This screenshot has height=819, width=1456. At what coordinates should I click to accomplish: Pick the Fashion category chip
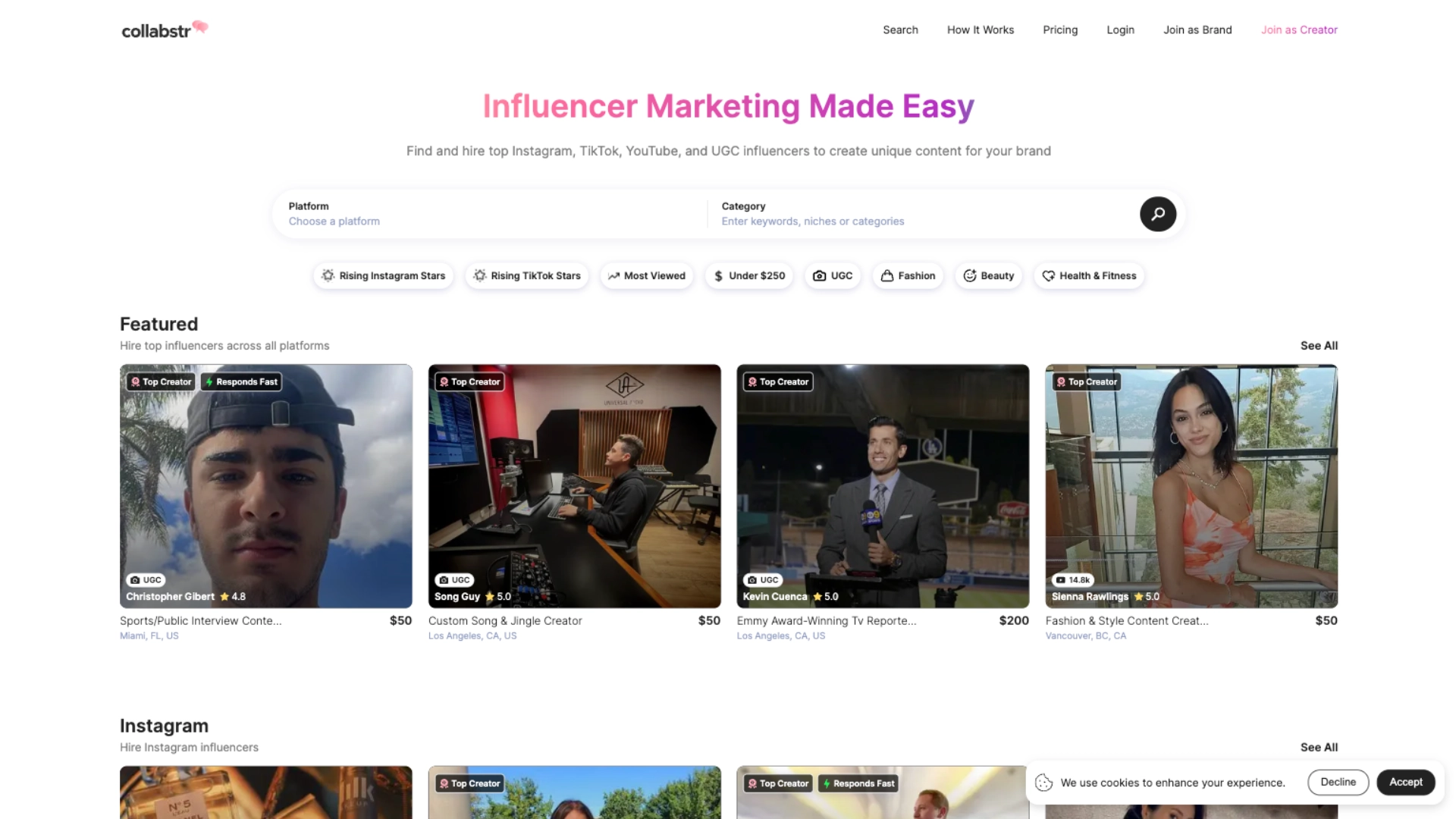pos(907,276)
